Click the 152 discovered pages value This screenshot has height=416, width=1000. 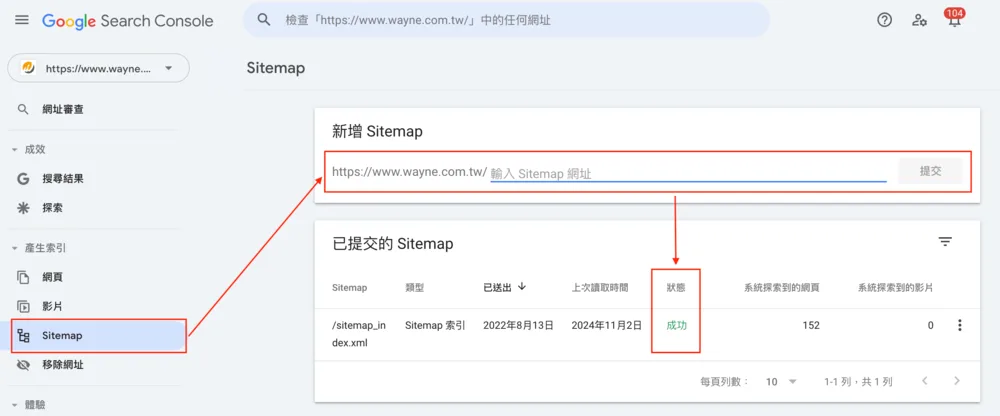811,325
